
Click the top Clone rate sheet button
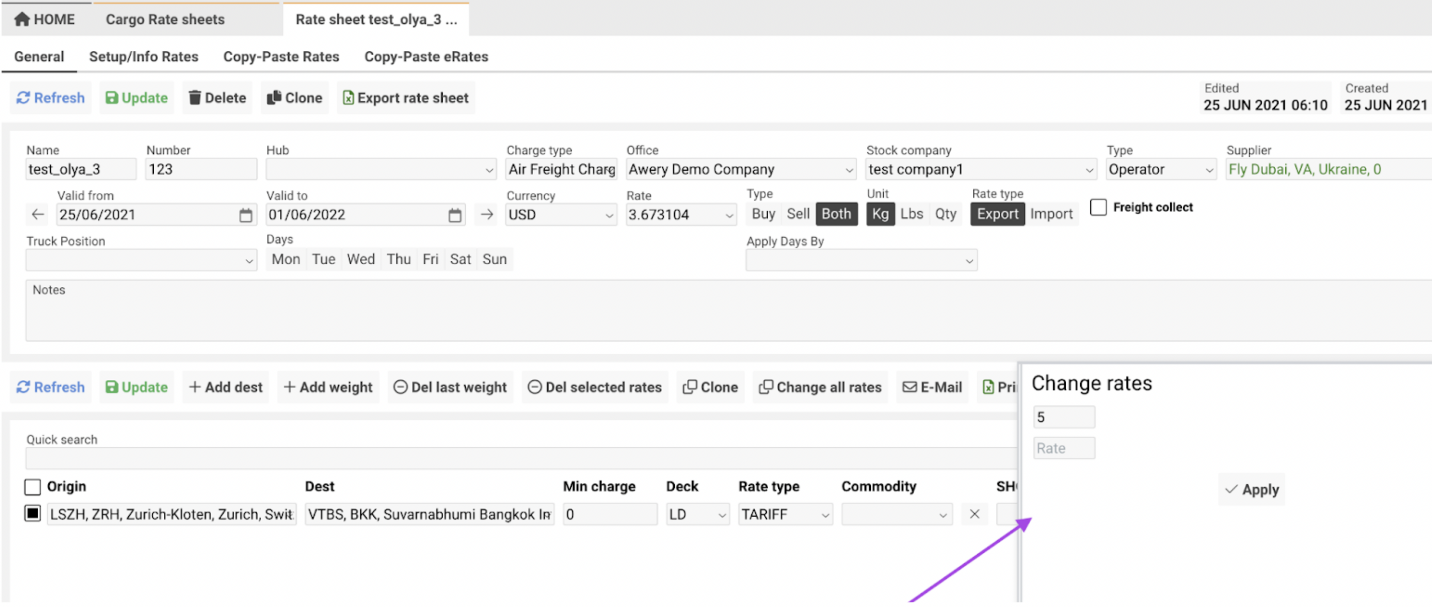(293, 98)
